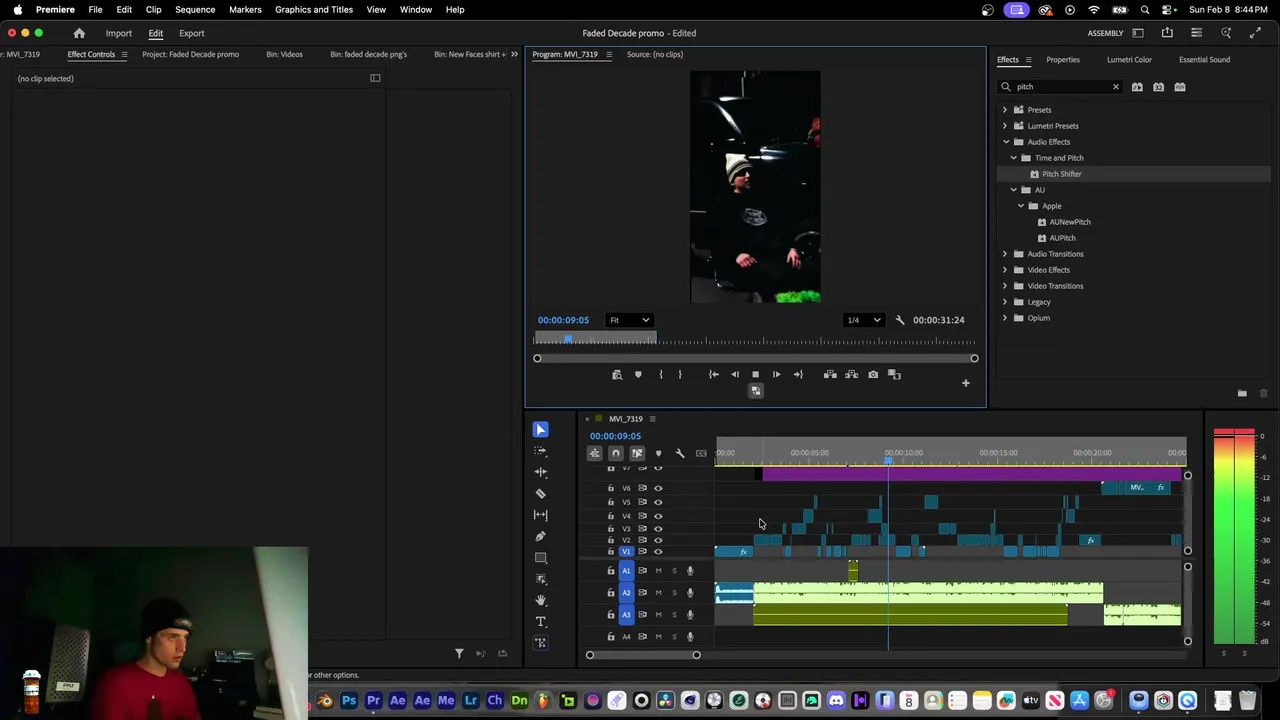Open the Graphics and Titles menu

(314, 9)
